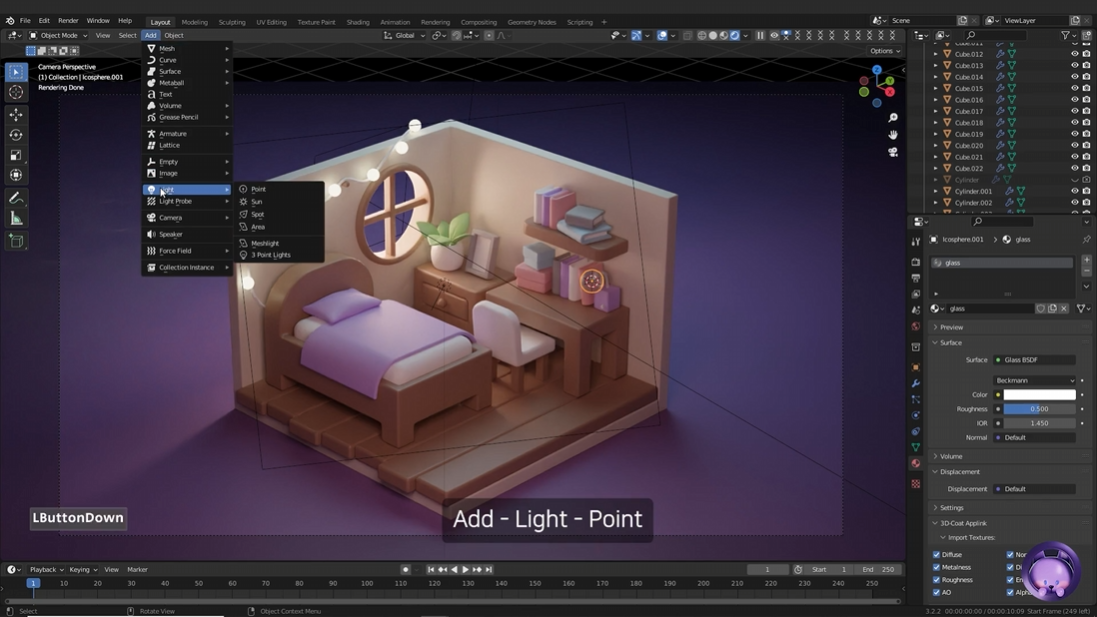Open the Material properties tab icon

point(916,463)
